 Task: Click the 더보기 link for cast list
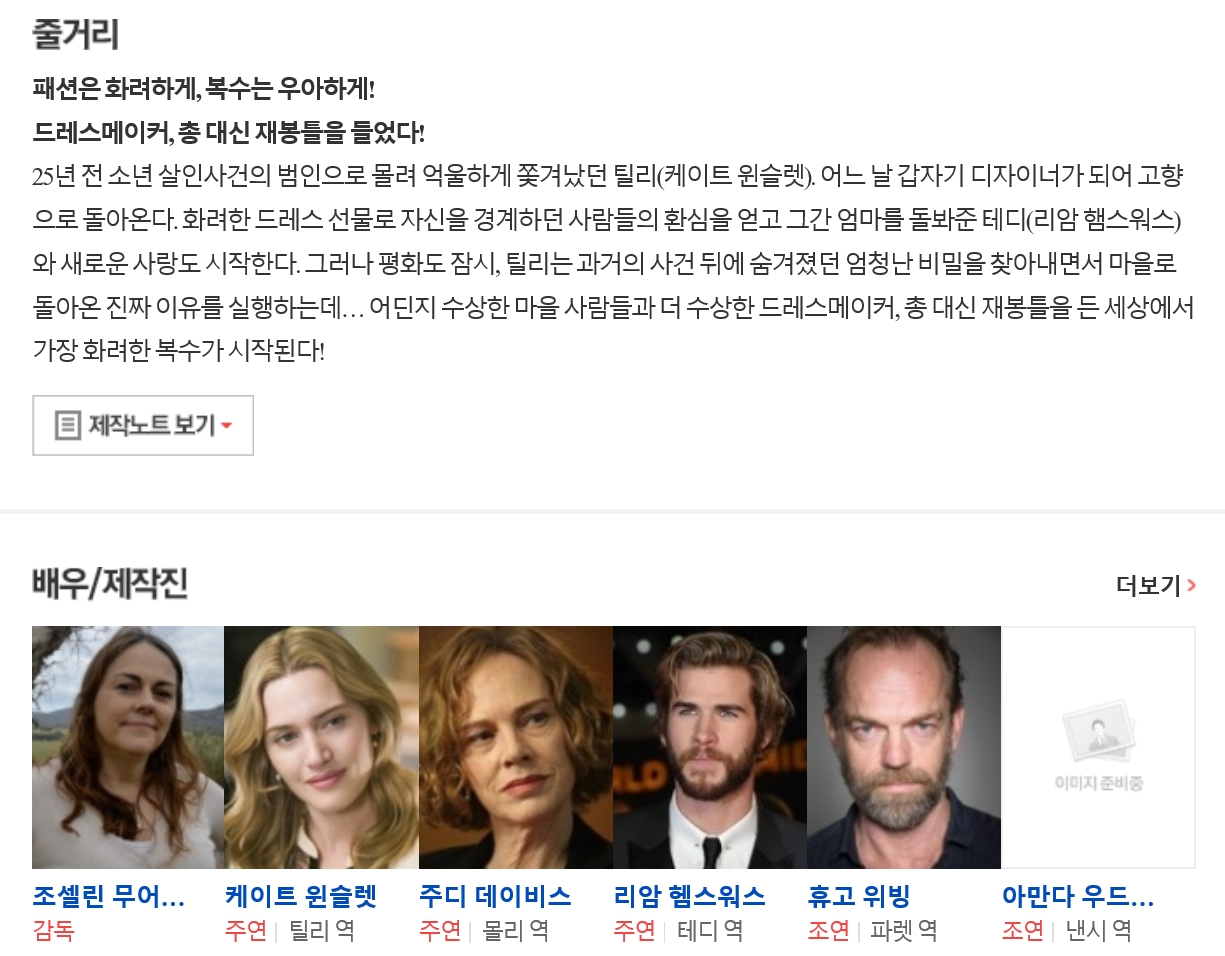tap(1156, 586)
